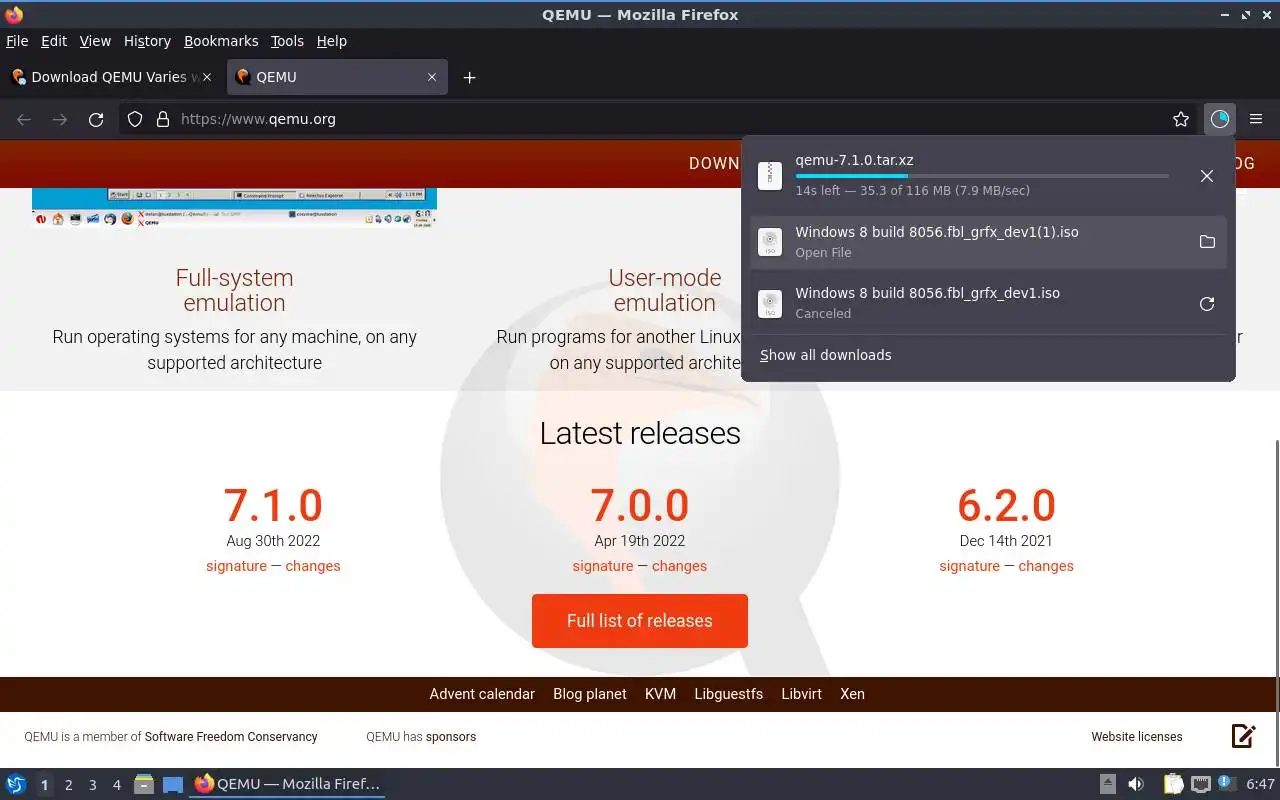The width and height of the screenshot is (1280, 800).
Task: Open changes link for 6.2.0
Action: point(1046,566)
